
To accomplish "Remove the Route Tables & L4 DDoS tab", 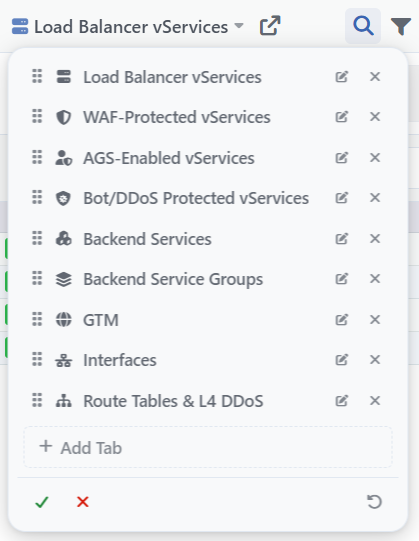I will point(375,401).
